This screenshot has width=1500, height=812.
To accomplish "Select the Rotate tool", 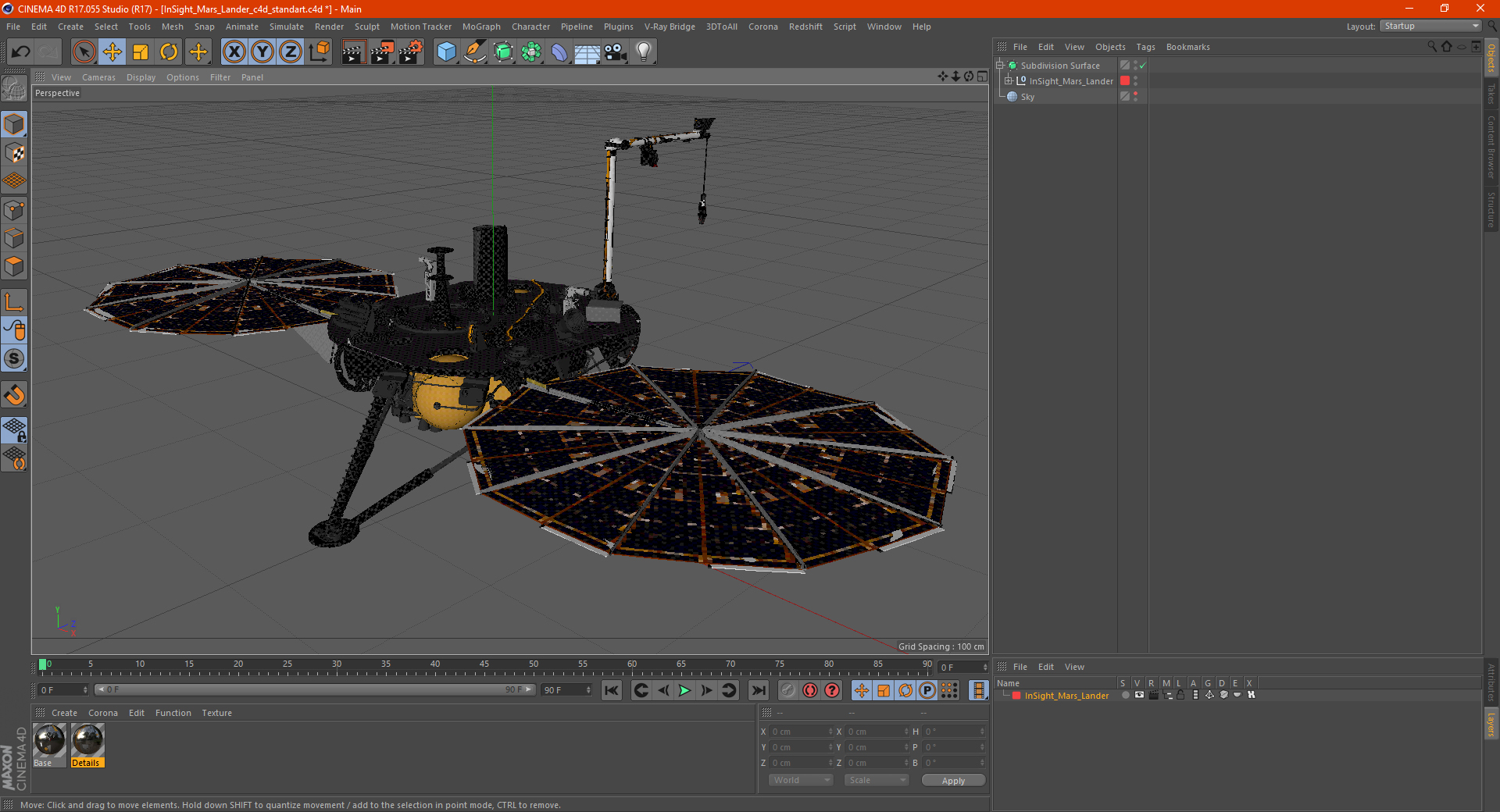I will click(x=169, y=52).
